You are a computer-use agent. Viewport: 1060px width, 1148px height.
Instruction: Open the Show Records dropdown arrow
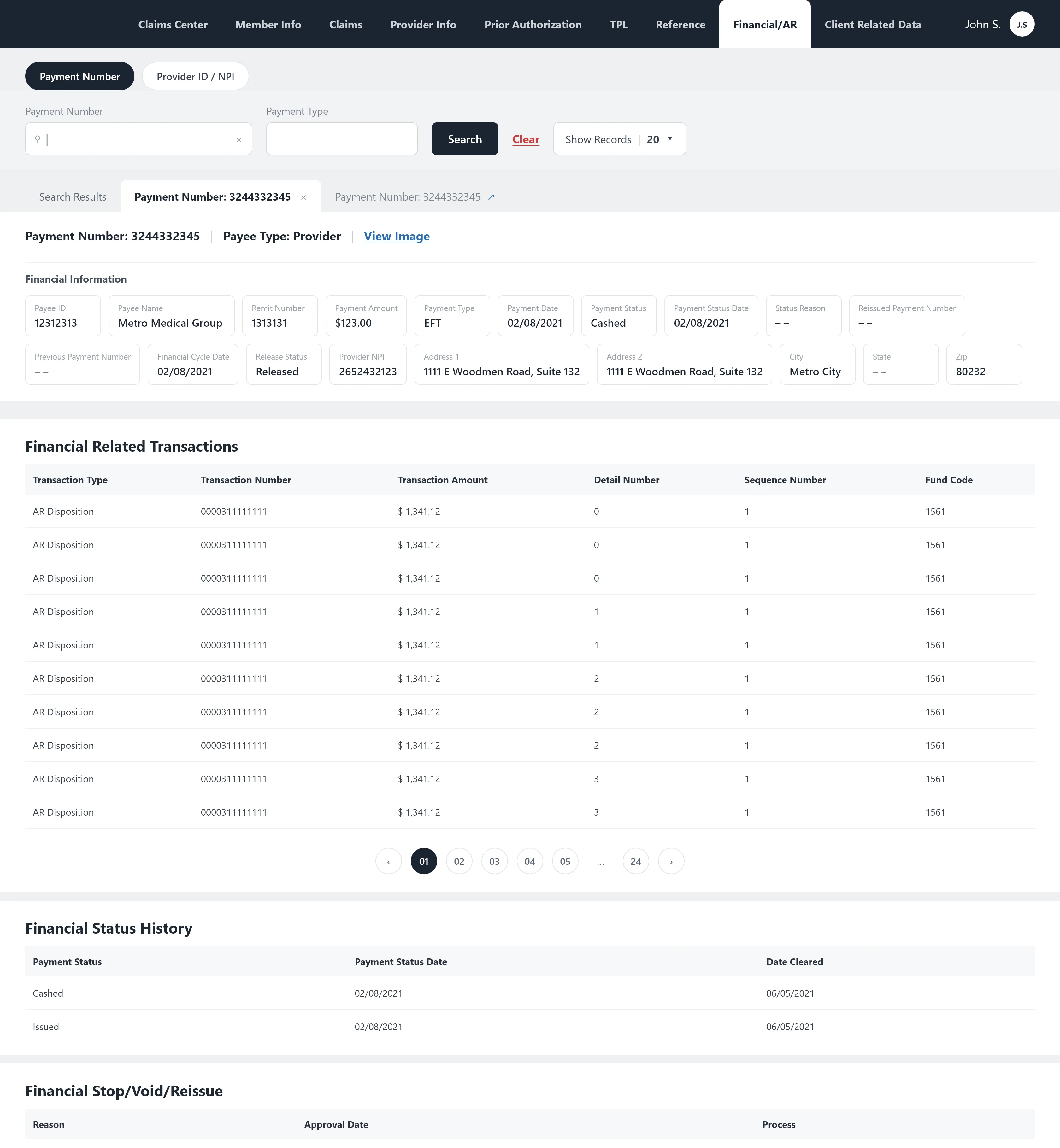point(669,139)
